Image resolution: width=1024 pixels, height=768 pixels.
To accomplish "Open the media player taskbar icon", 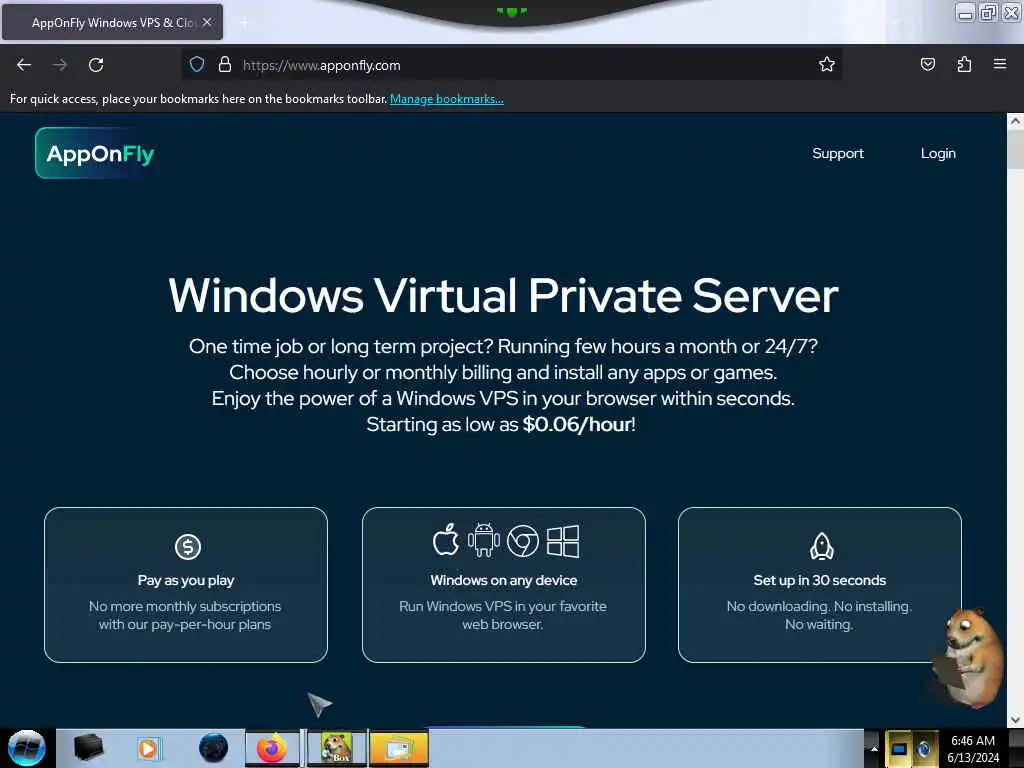I will [148, 748].
